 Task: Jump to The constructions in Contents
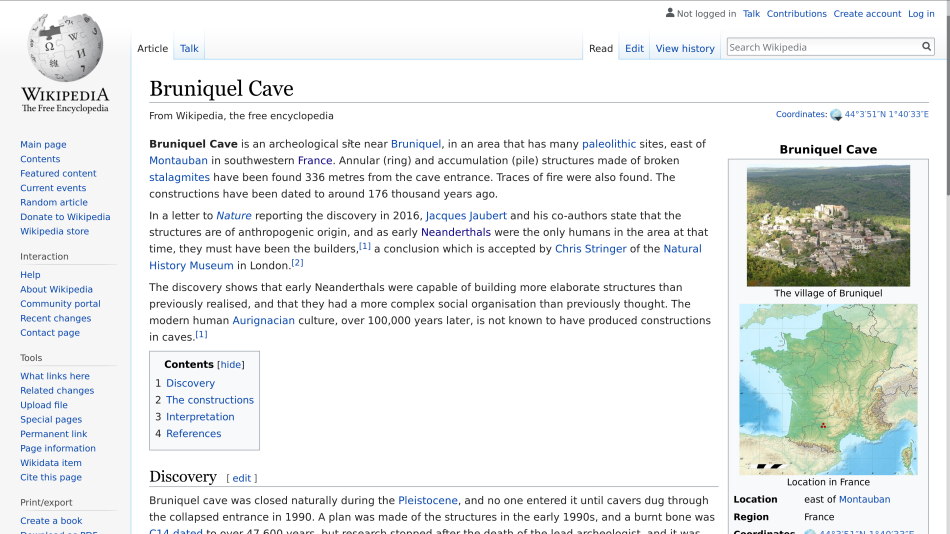click(x=210, y=400)
